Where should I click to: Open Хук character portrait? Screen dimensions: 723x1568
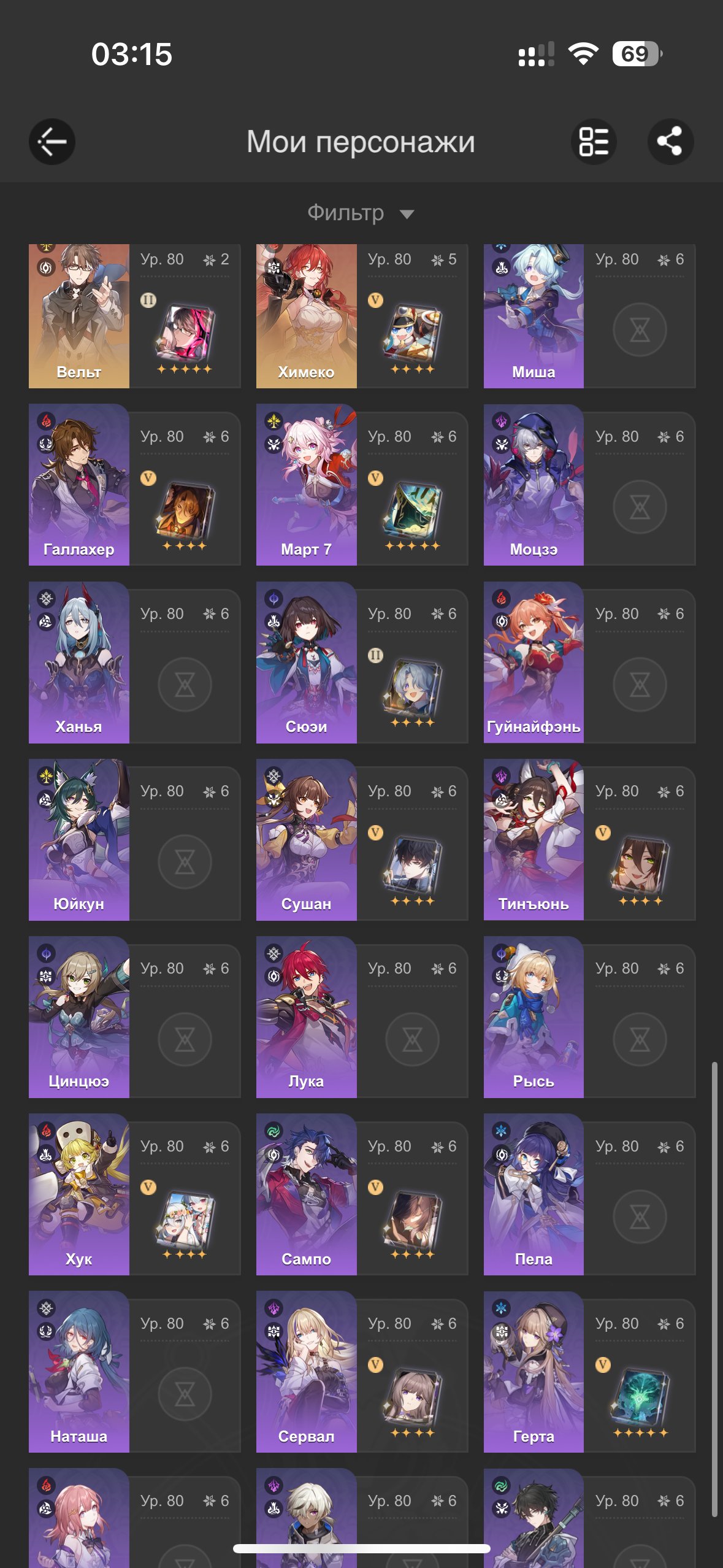(x=79, y=1194)
